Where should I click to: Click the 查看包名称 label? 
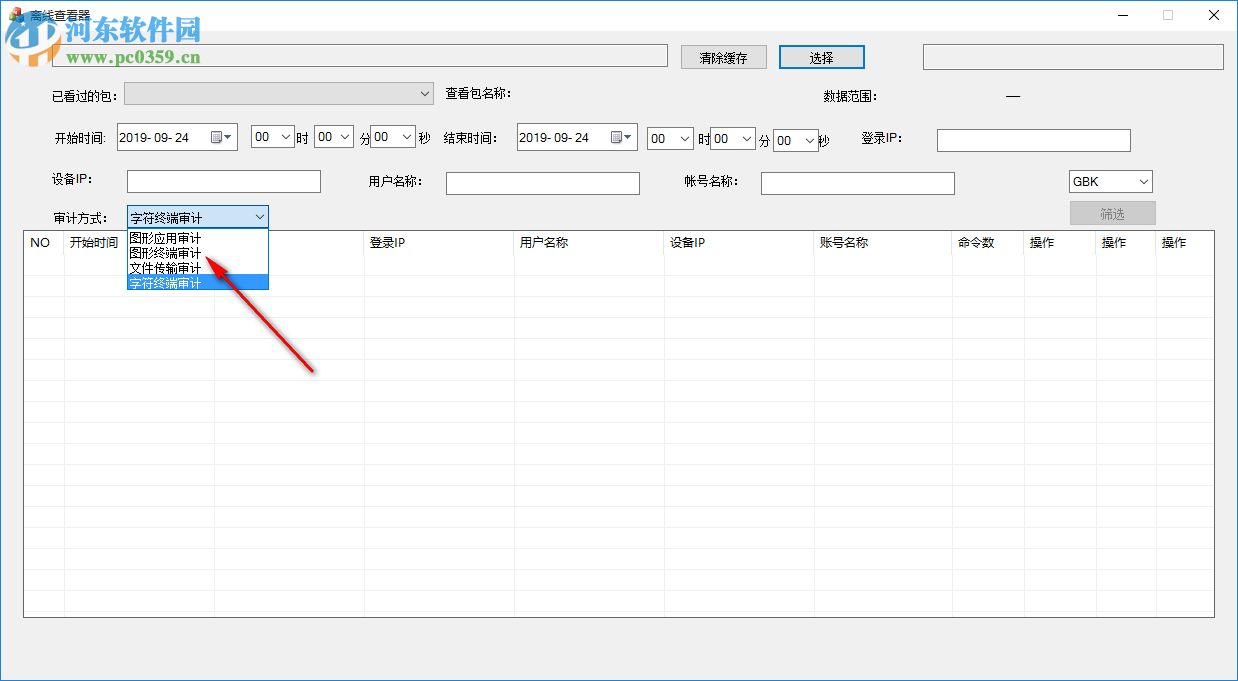[x=479, y=94]
